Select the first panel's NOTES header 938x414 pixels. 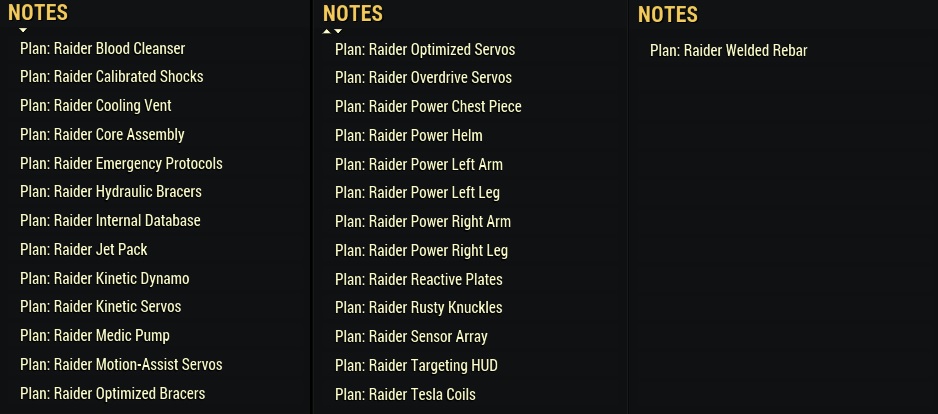[38, 12]
